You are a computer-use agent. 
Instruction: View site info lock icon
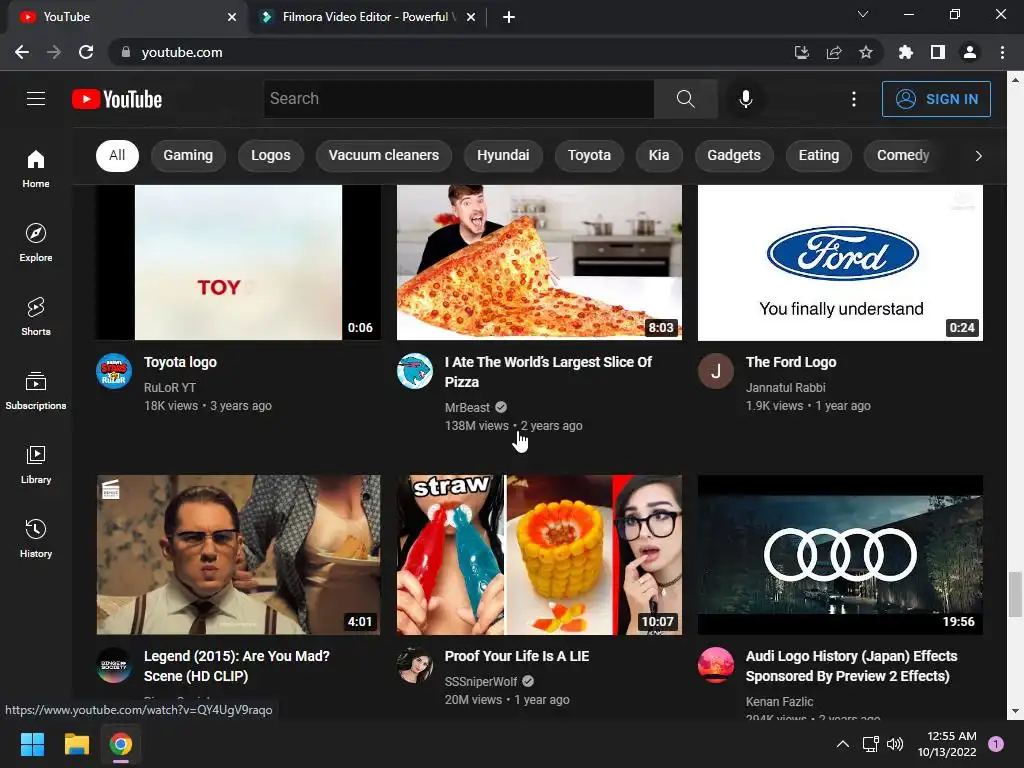(x=126, y=52)
